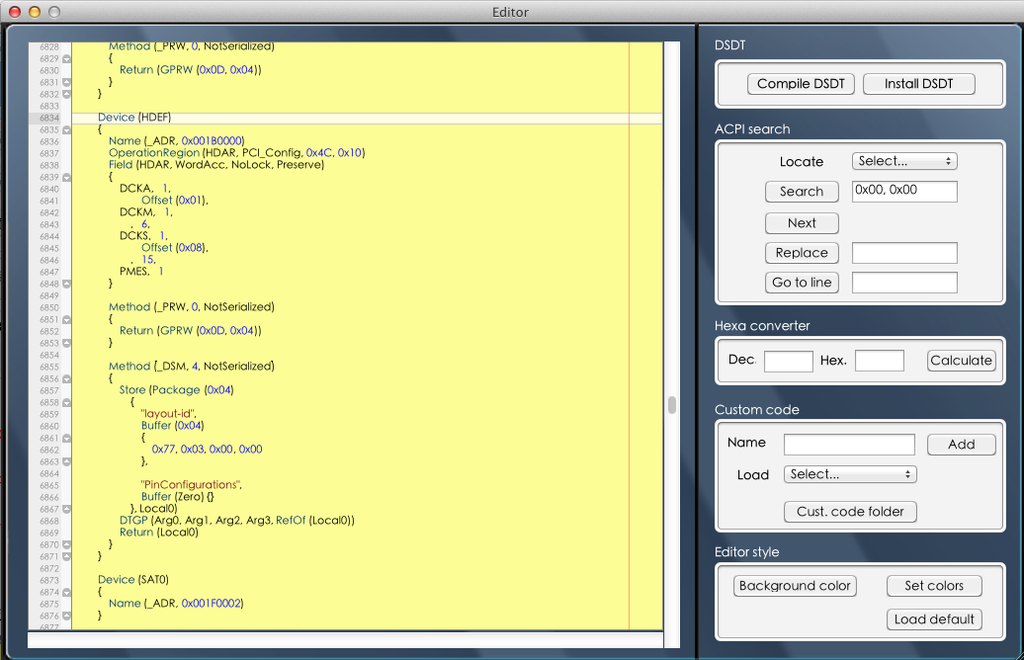This screenshot has height=660, width=1024.
Task: Click the Offset (0x08) line
Action: pos(175,247)
